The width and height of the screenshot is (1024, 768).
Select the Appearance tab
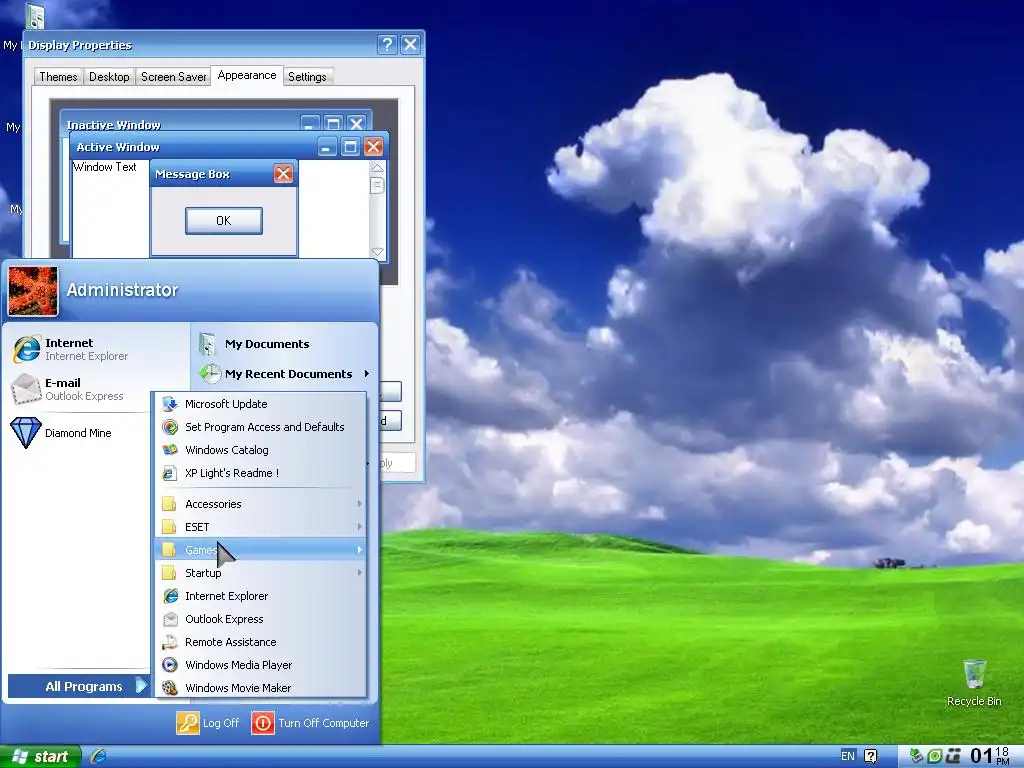tap(247, 75)
